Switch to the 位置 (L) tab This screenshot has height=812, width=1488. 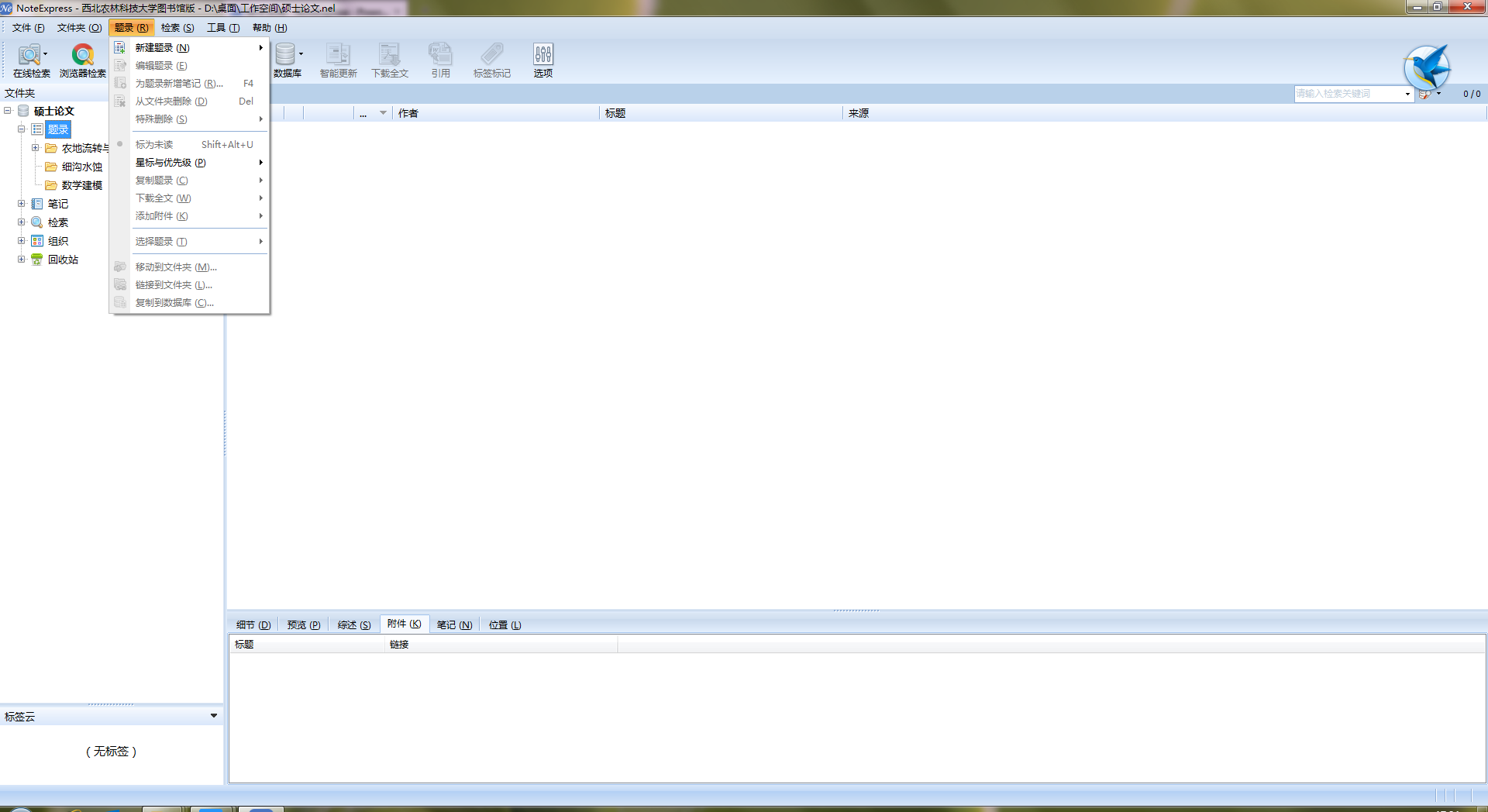[505, 624]
